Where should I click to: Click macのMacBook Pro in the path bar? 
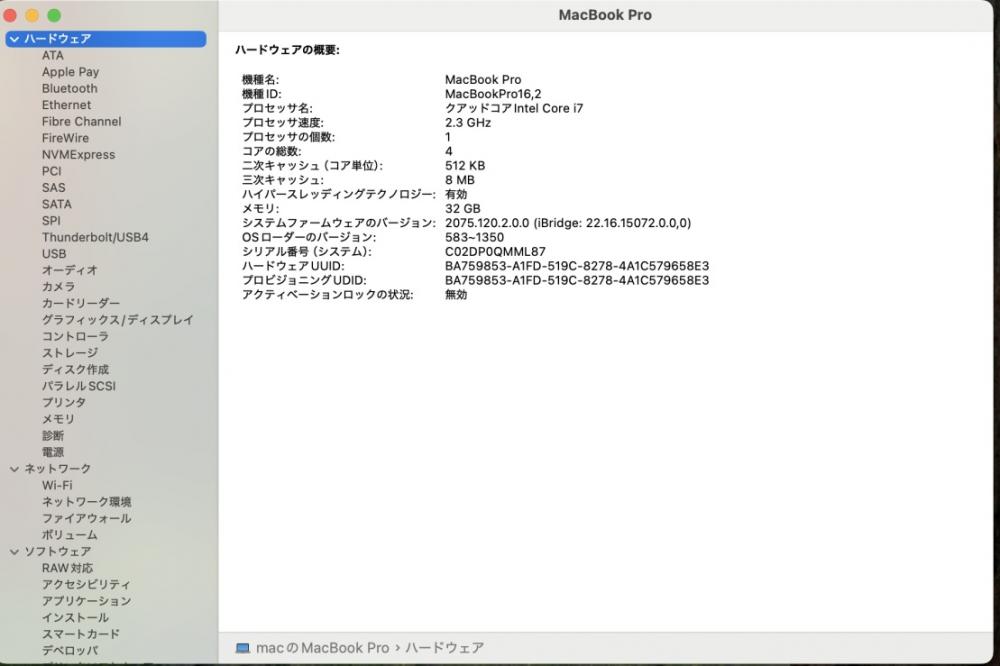pyautogui.click(x=322, y=648)
